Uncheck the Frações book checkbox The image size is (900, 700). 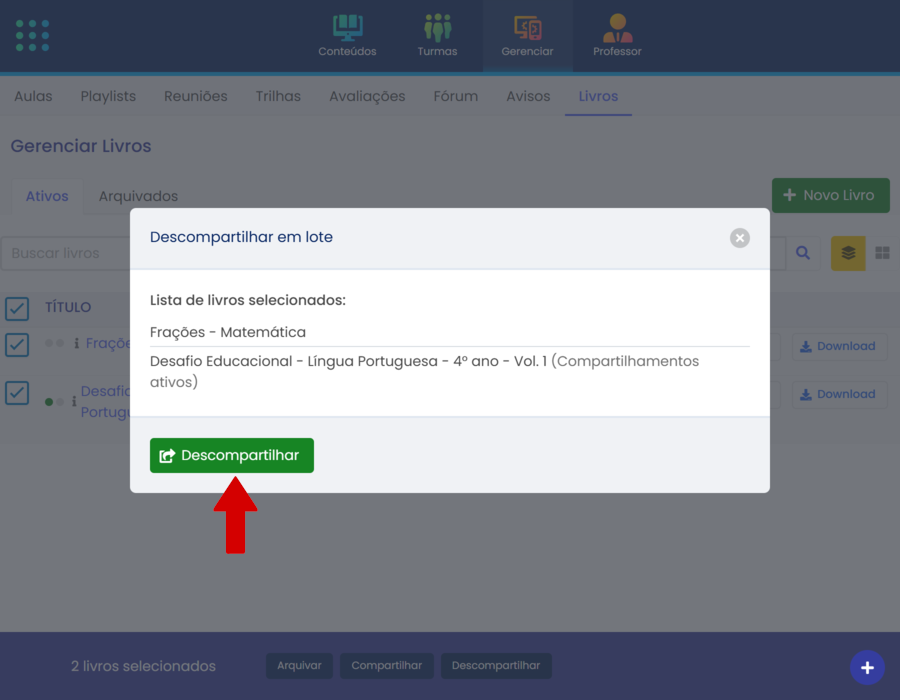[17, 344]
